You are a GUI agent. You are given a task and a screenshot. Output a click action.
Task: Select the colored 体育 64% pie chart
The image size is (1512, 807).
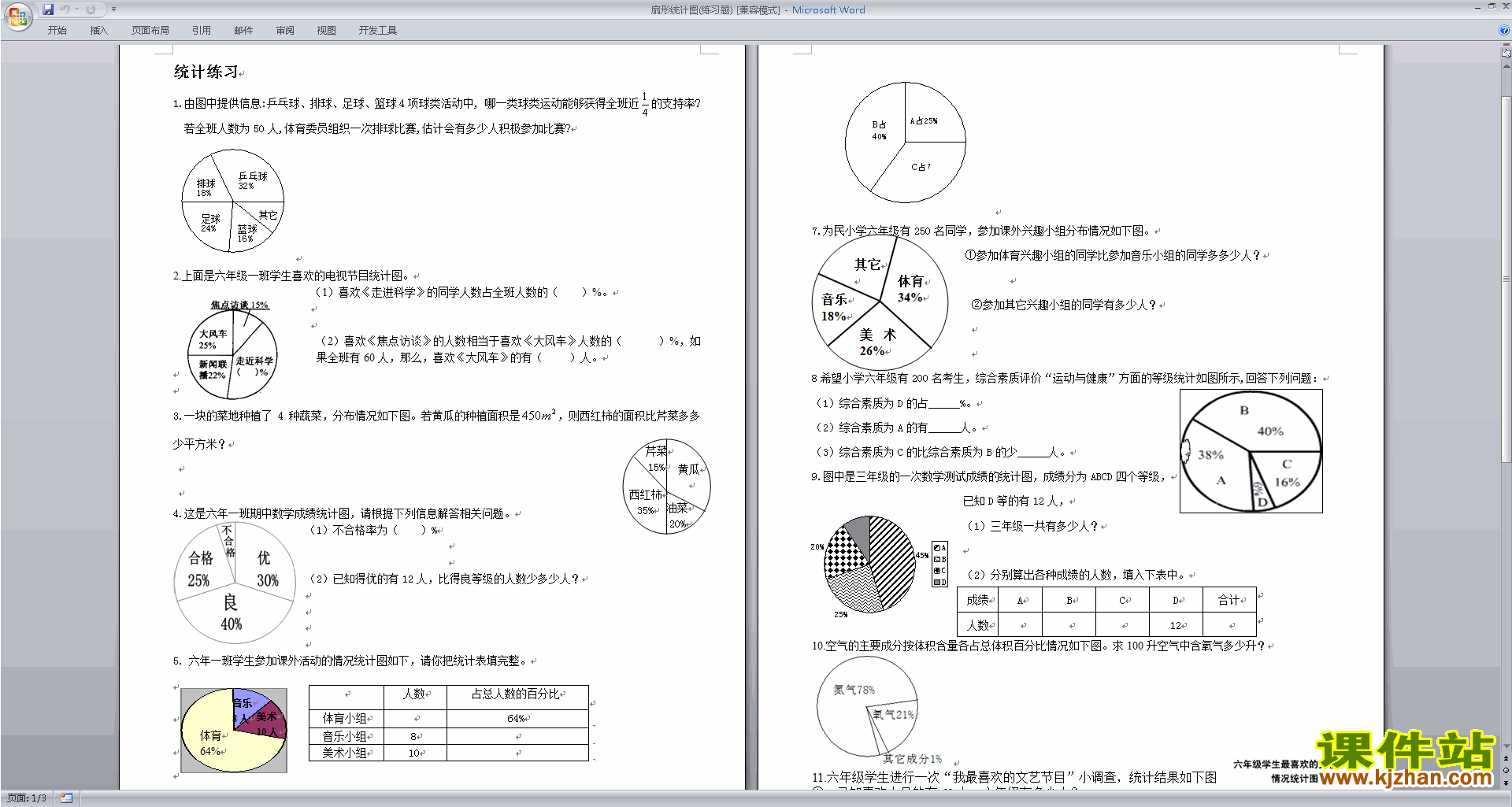[x=234, y=731]
